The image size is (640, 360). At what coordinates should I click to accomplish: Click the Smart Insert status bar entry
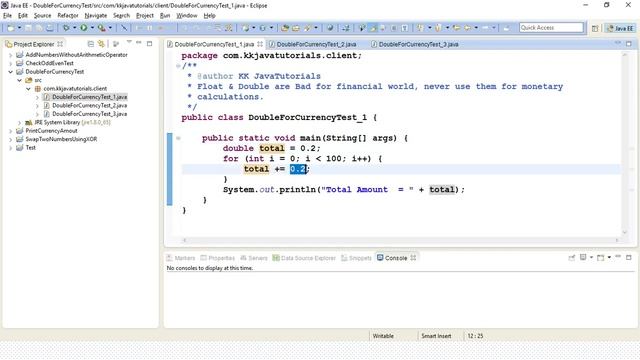click(x=436, y=336)
